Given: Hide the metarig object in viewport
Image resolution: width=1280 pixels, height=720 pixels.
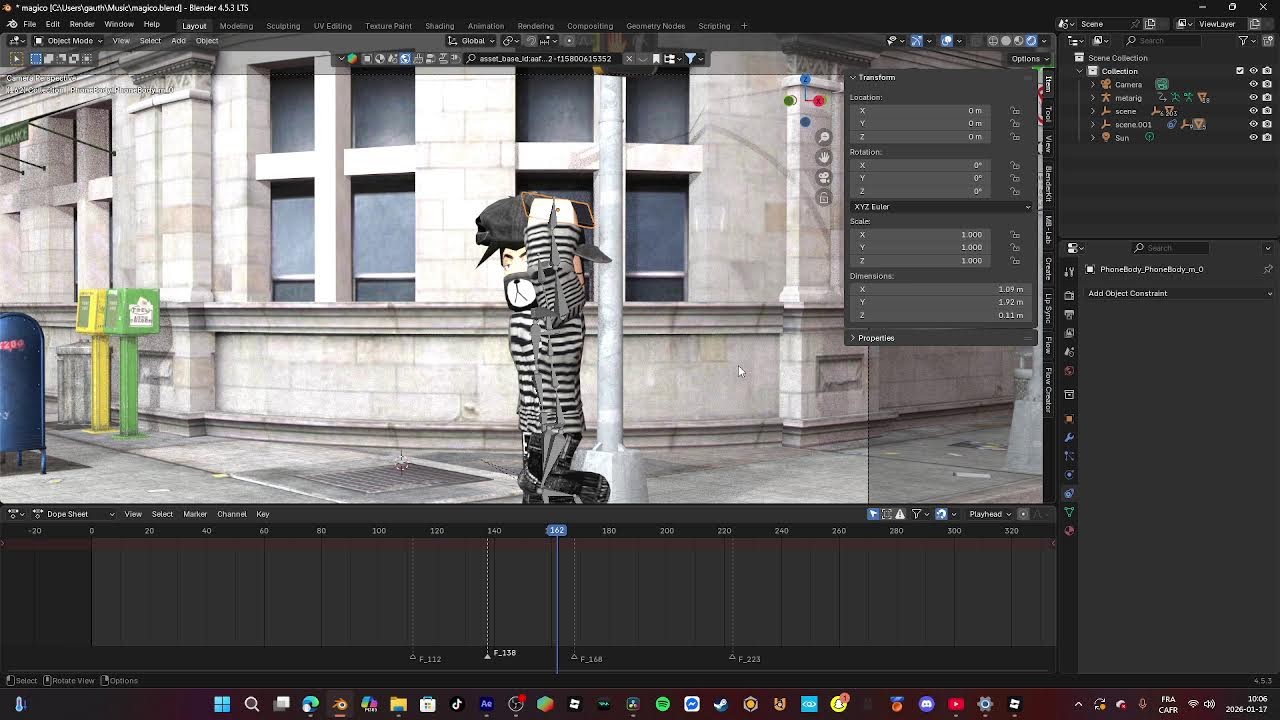Looking at the screenshot, I should (1253, 98).
